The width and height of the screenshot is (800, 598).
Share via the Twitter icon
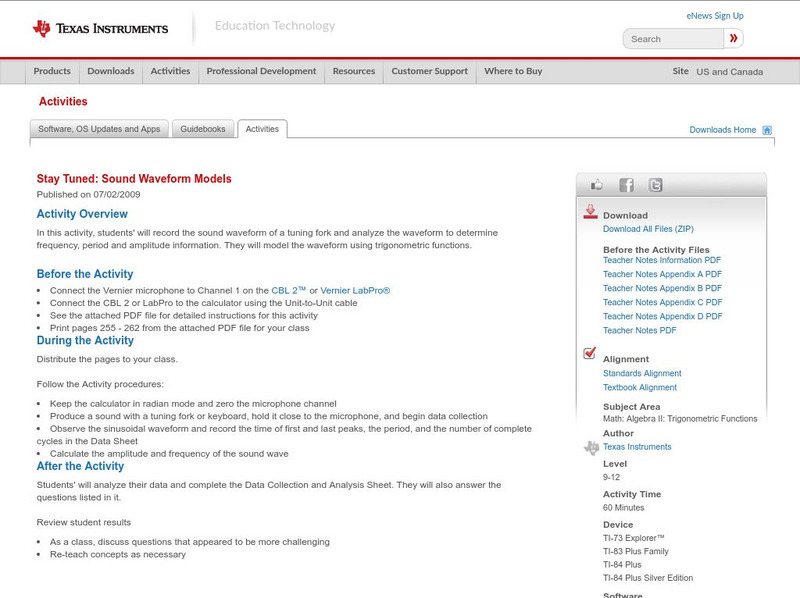point(655,185)
